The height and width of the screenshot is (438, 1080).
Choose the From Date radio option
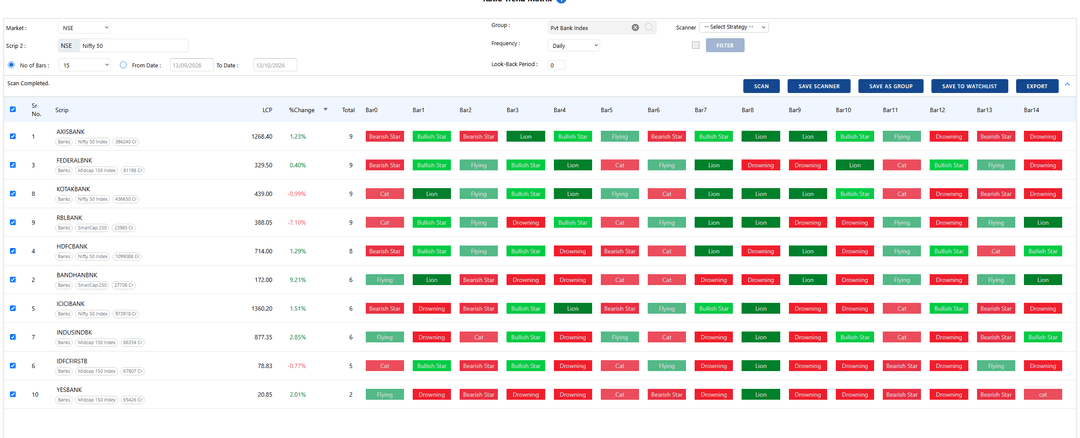pyautogui.click(x=124, y=65)
